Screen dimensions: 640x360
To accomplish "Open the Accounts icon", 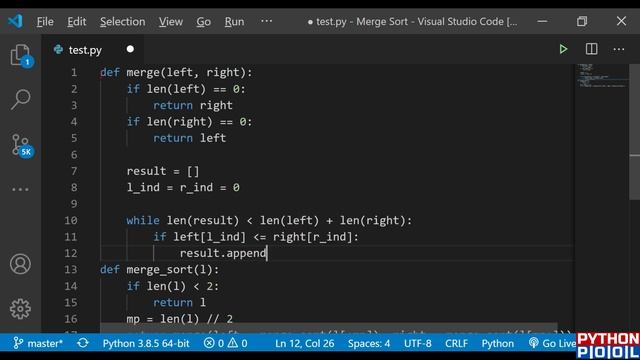I will 20,264.
